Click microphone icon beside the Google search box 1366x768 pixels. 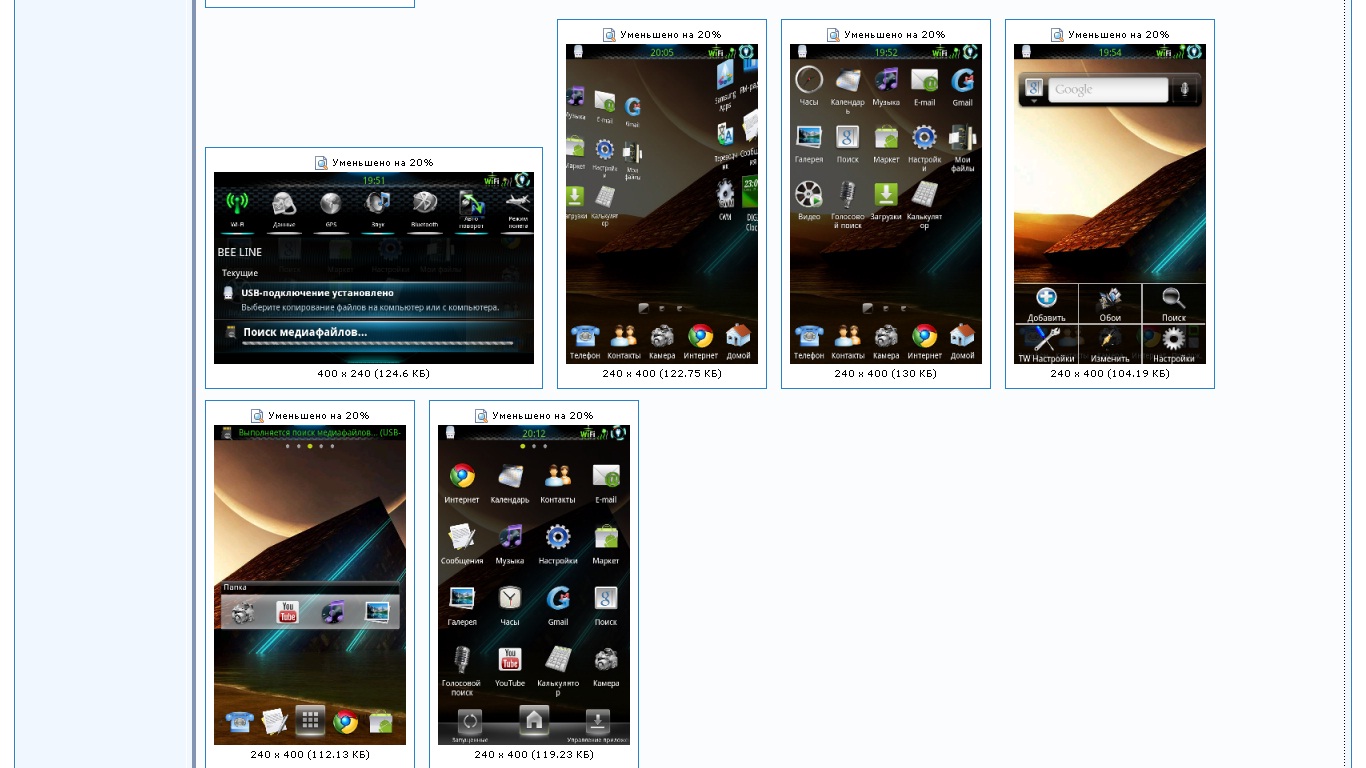tap(1184, 90)
